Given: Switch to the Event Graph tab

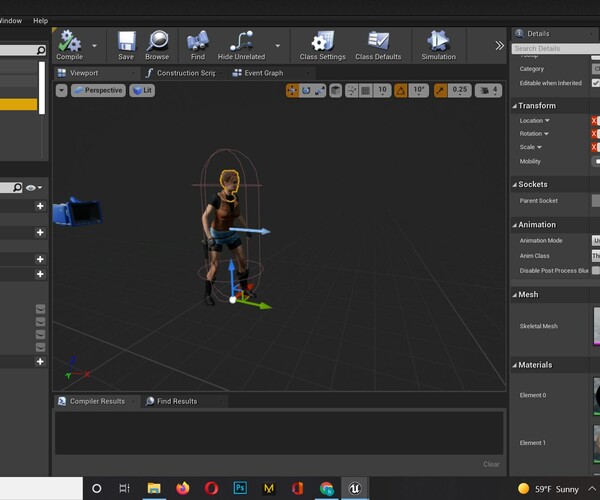Looking at the screenshot, I should (x=270, y=73).
